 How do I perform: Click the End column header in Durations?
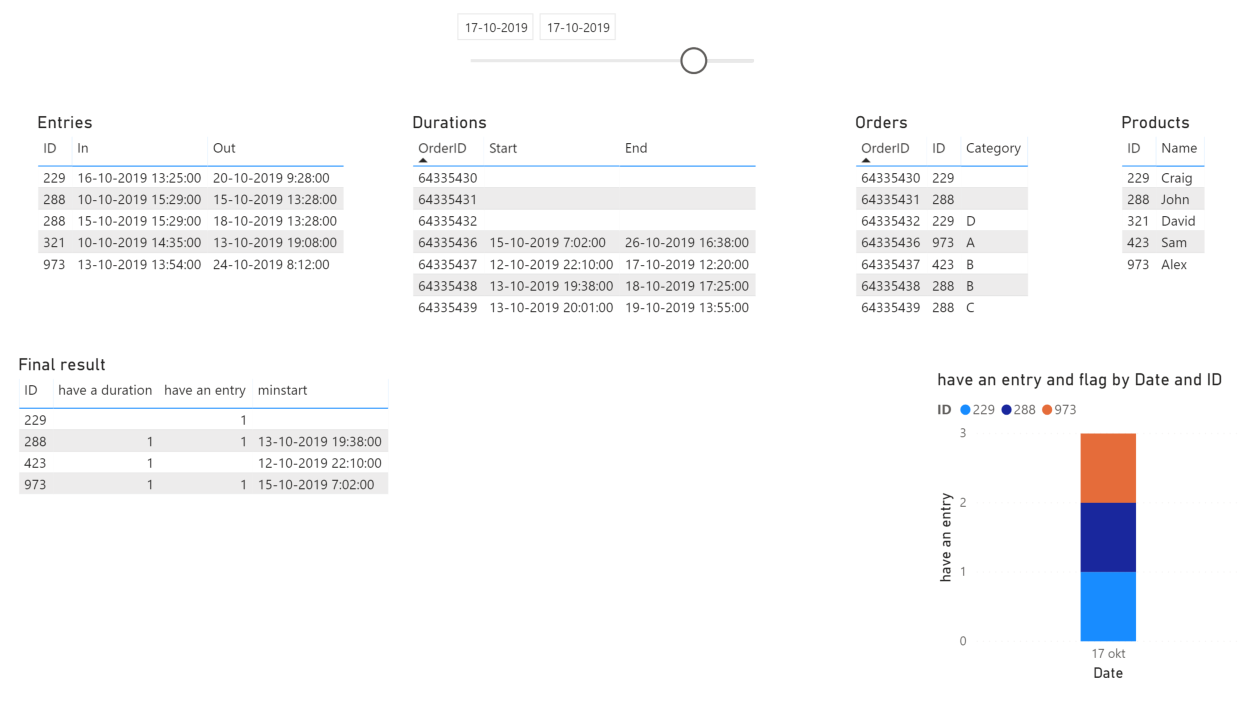click(636, 148)
